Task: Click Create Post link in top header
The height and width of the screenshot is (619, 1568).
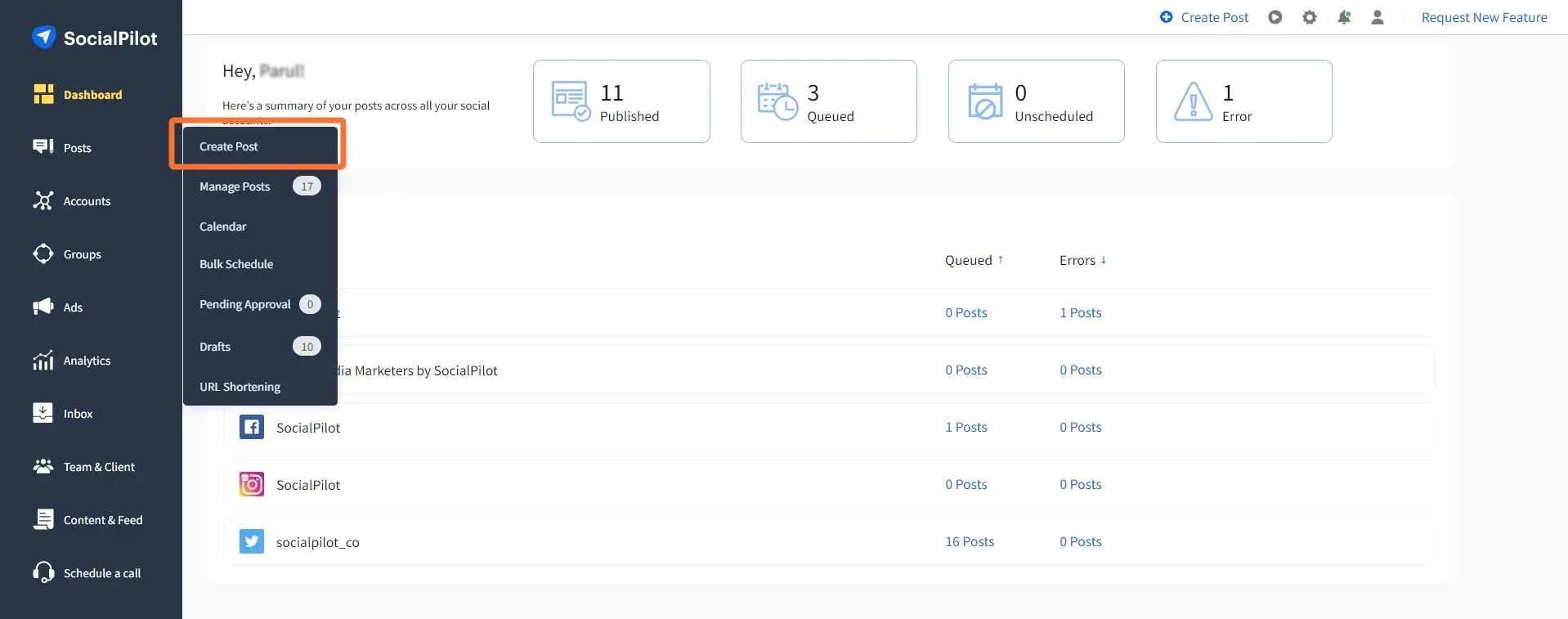Action: coord(1214,17)
